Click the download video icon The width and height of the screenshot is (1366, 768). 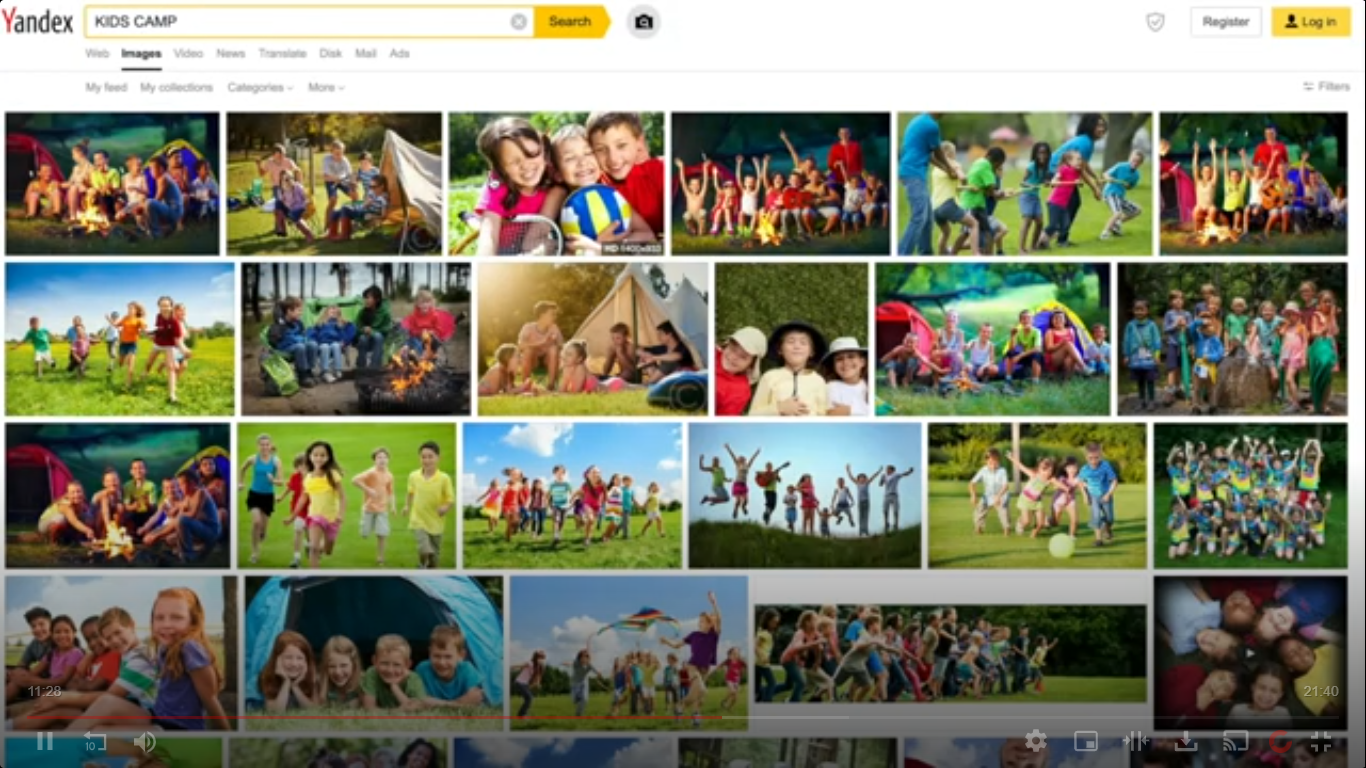click(x=1186, y=741)
